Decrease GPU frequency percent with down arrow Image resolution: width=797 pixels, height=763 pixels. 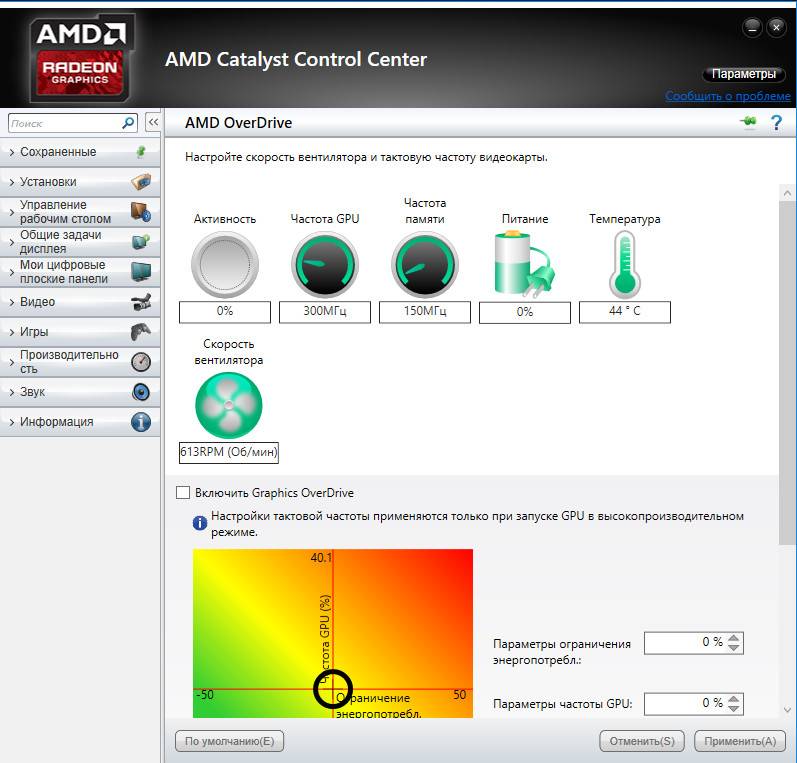click(733, 709)
